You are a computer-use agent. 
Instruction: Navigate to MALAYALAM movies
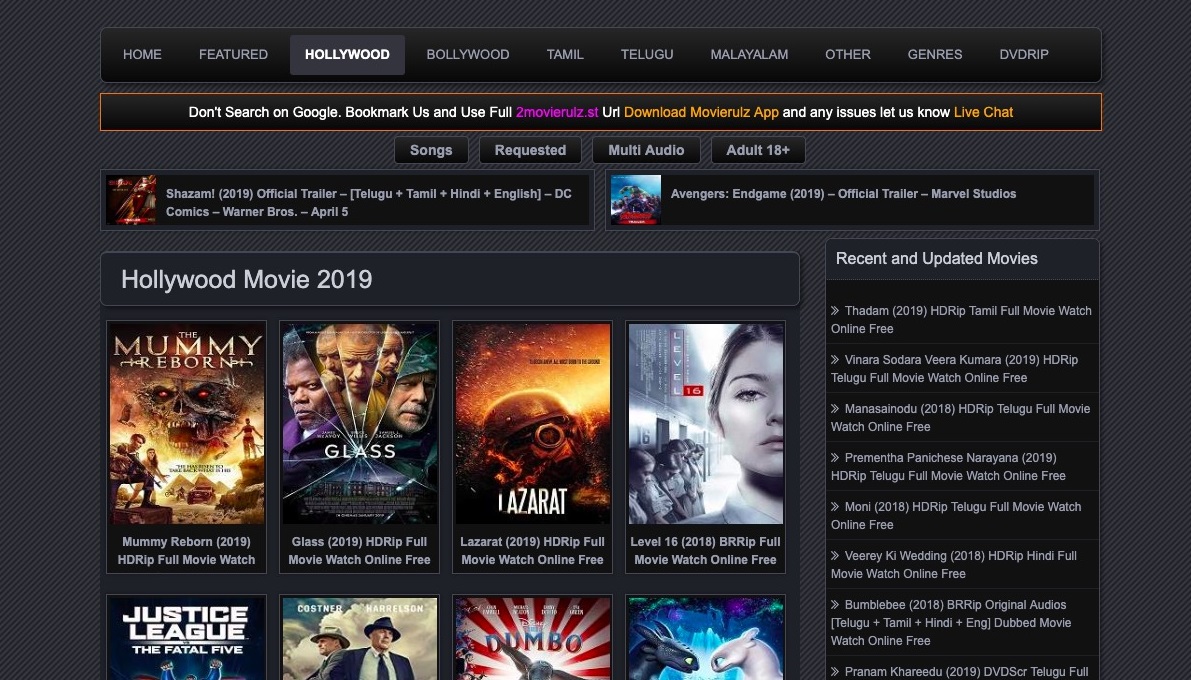point(749,55)
